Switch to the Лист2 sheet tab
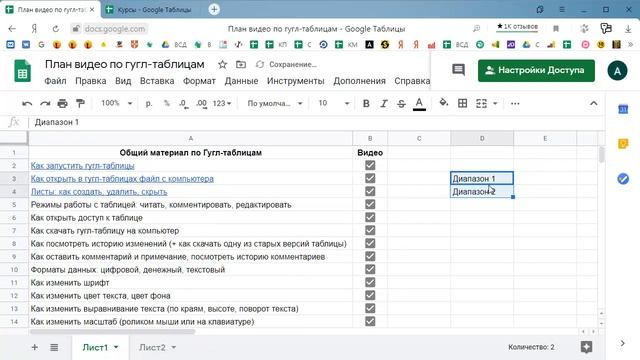 pyautogui.click(x=152, y=347)
